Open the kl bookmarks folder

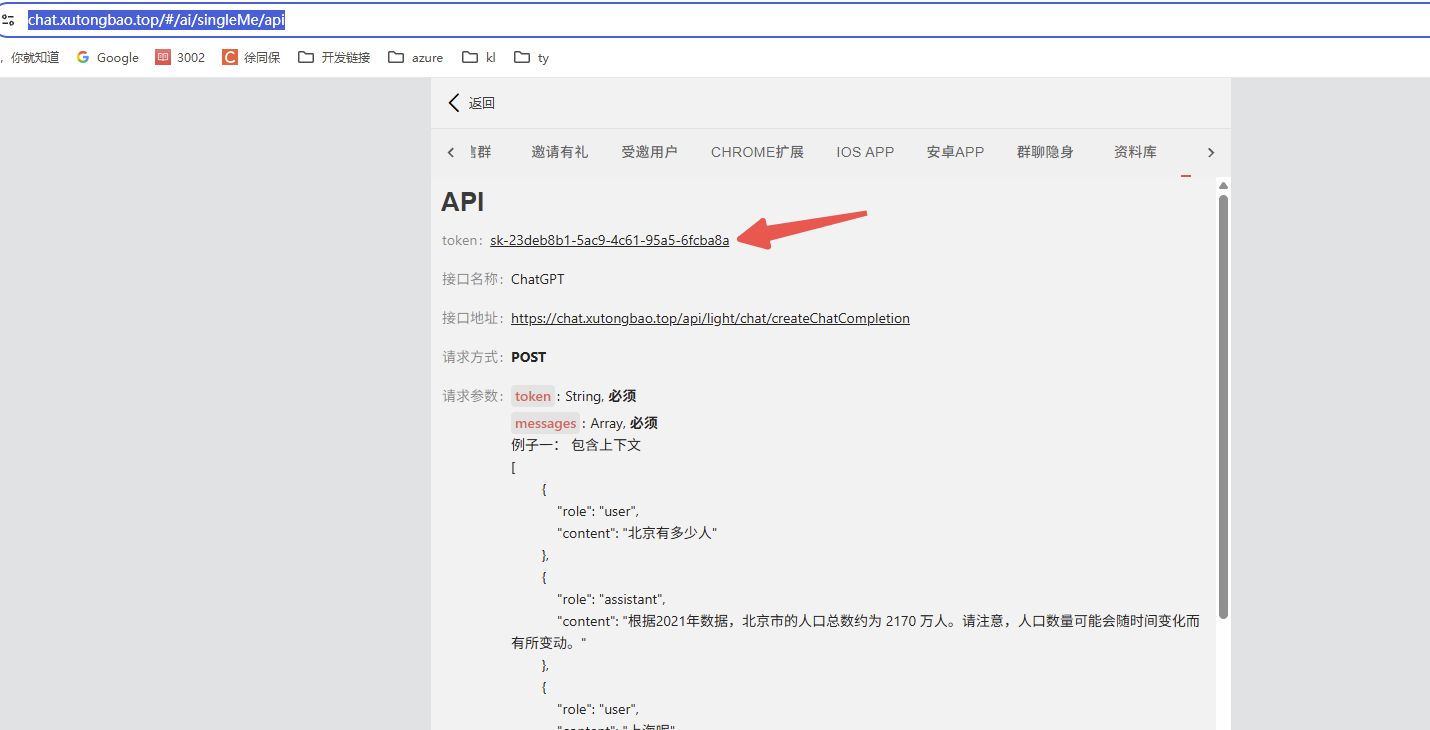(x=478, y=57)
